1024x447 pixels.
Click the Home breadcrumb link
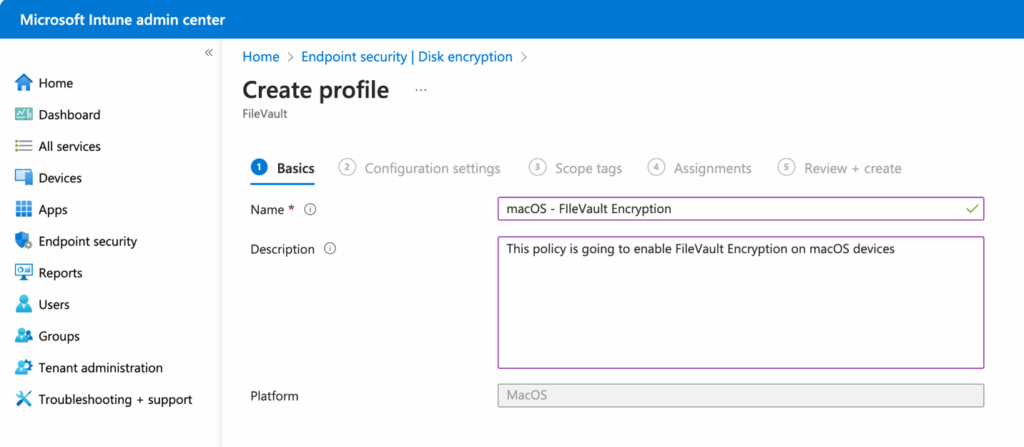[x=261, y=57]
